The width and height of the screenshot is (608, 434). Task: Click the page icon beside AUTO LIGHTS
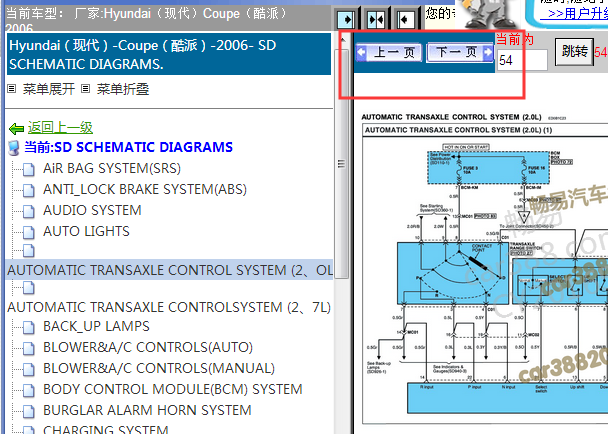tap(28, 232)
